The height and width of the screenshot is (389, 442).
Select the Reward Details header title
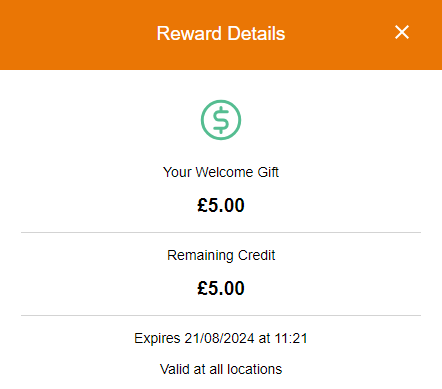coord(221,34)
